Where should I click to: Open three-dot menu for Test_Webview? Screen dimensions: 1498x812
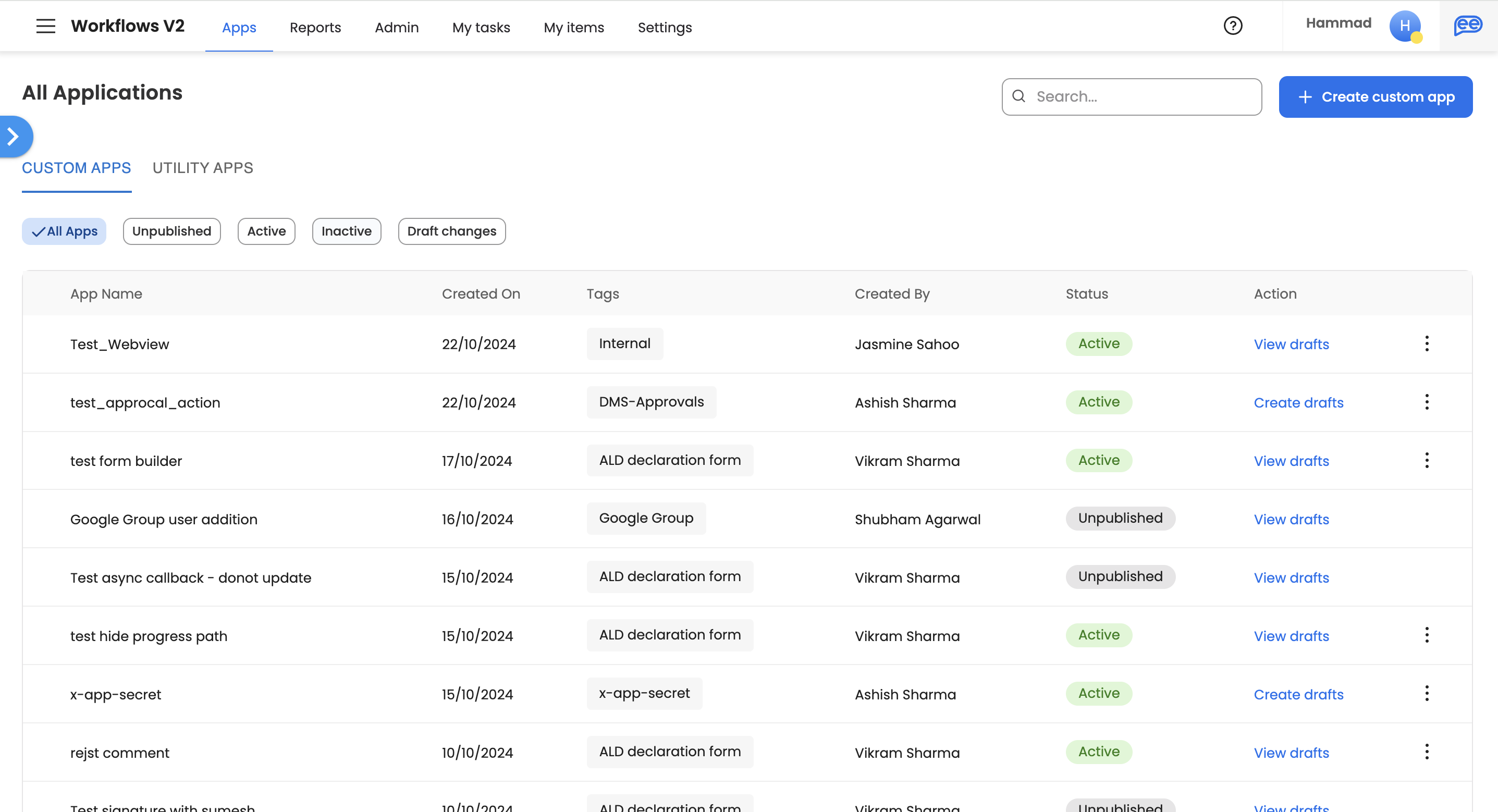pos(1427,344)
